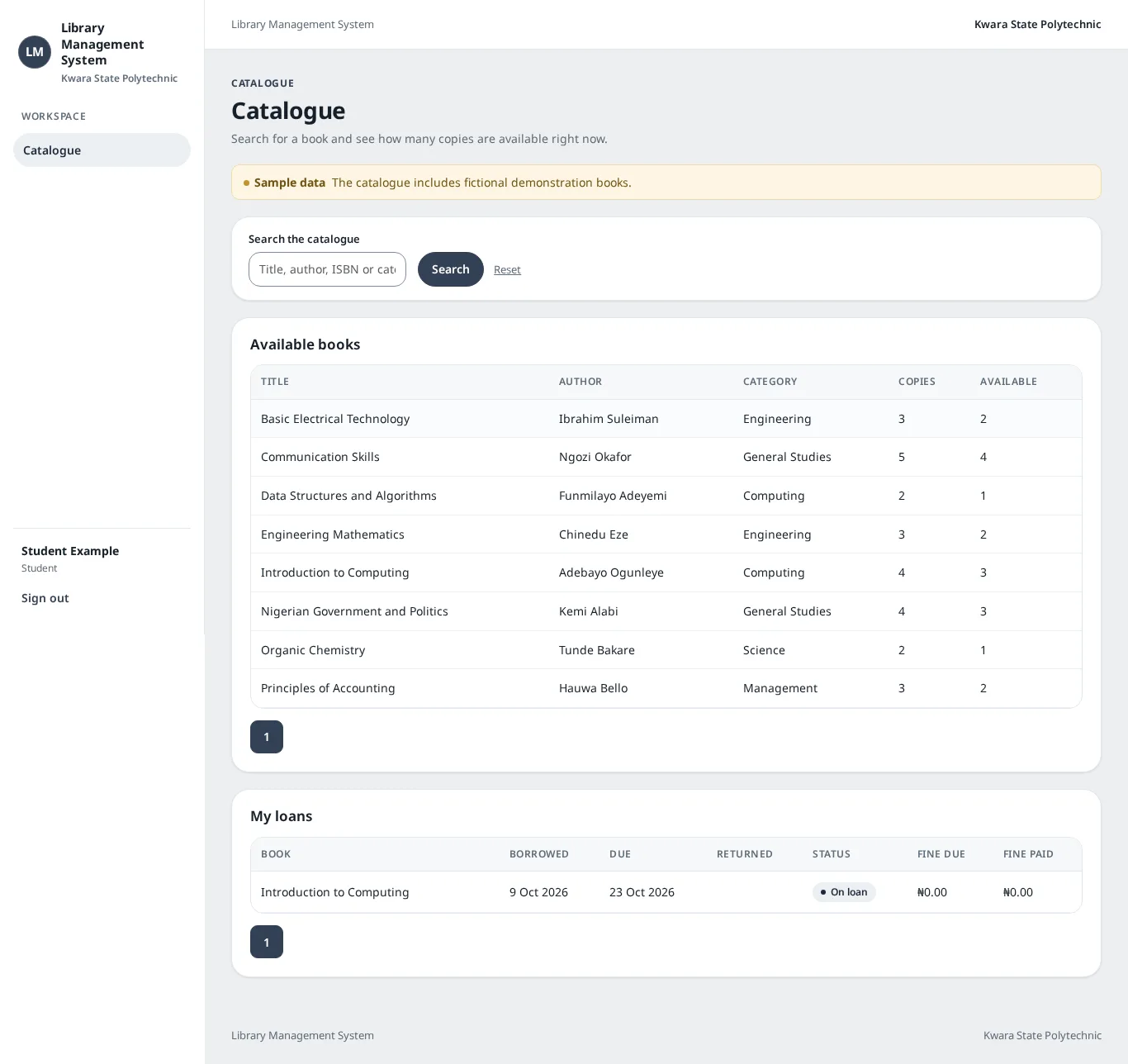Click author 'Ibrahim Suleiman'
The image size is (1128, 1064).
(x=609, y=419)
